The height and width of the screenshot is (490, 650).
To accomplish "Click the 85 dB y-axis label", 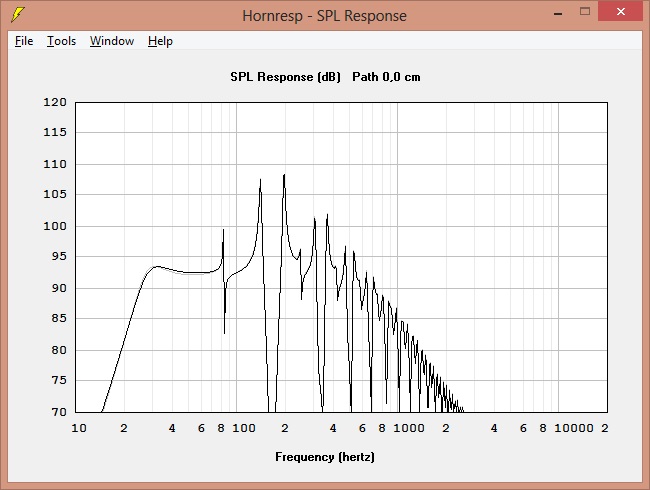I will pos(59,318).
